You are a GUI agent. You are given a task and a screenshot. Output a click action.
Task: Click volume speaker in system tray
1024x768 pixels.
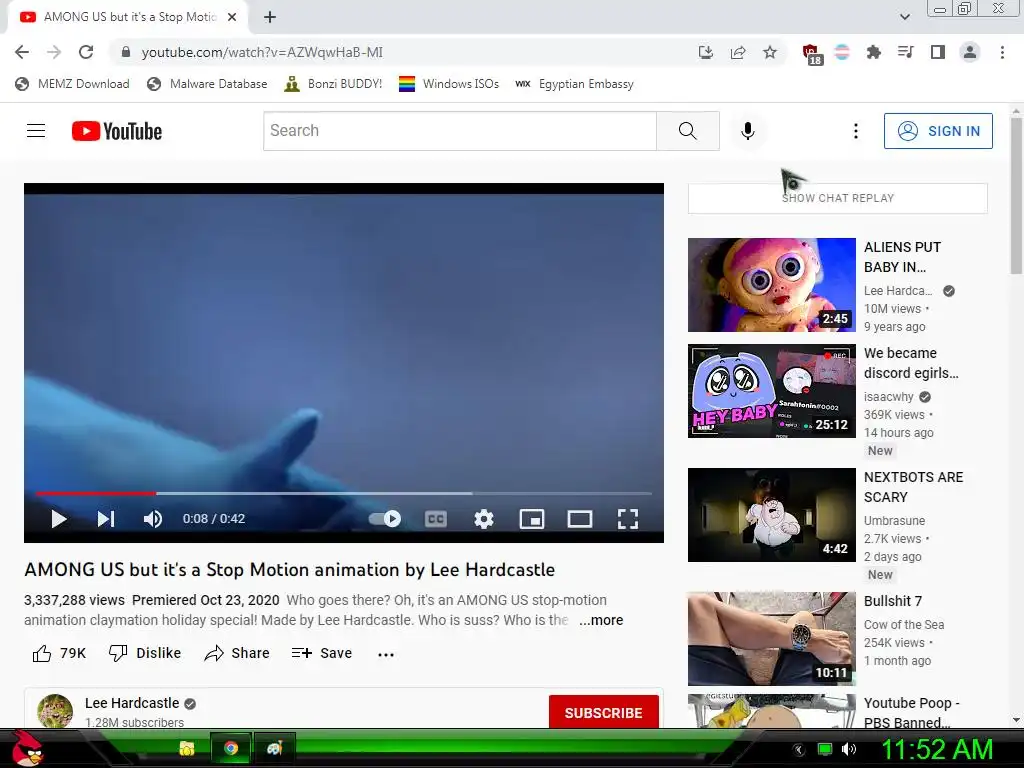click(x=849, y=749)
